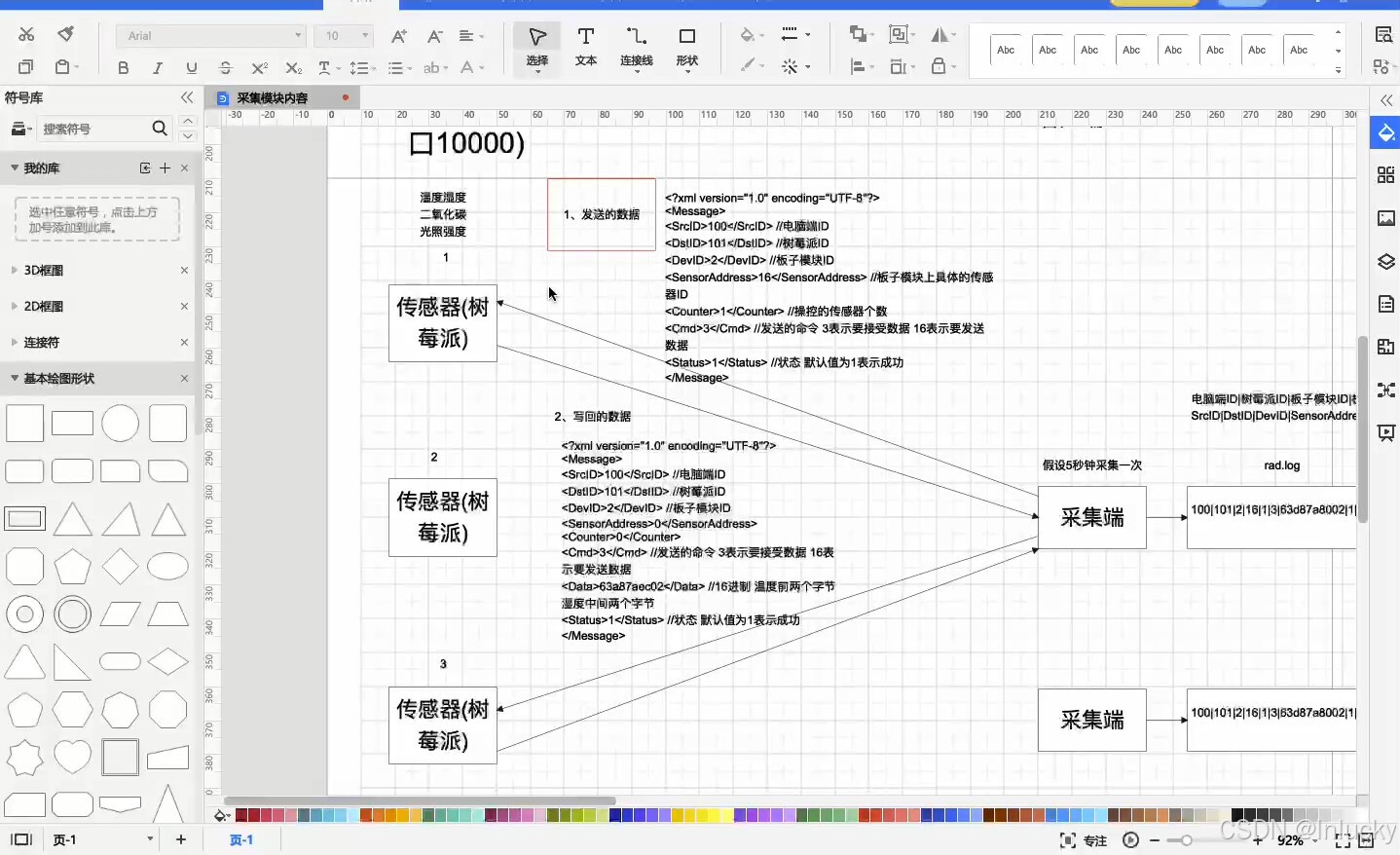Click the Paste clipboard icon
The image size is (1400, 855).
point(63,67)
